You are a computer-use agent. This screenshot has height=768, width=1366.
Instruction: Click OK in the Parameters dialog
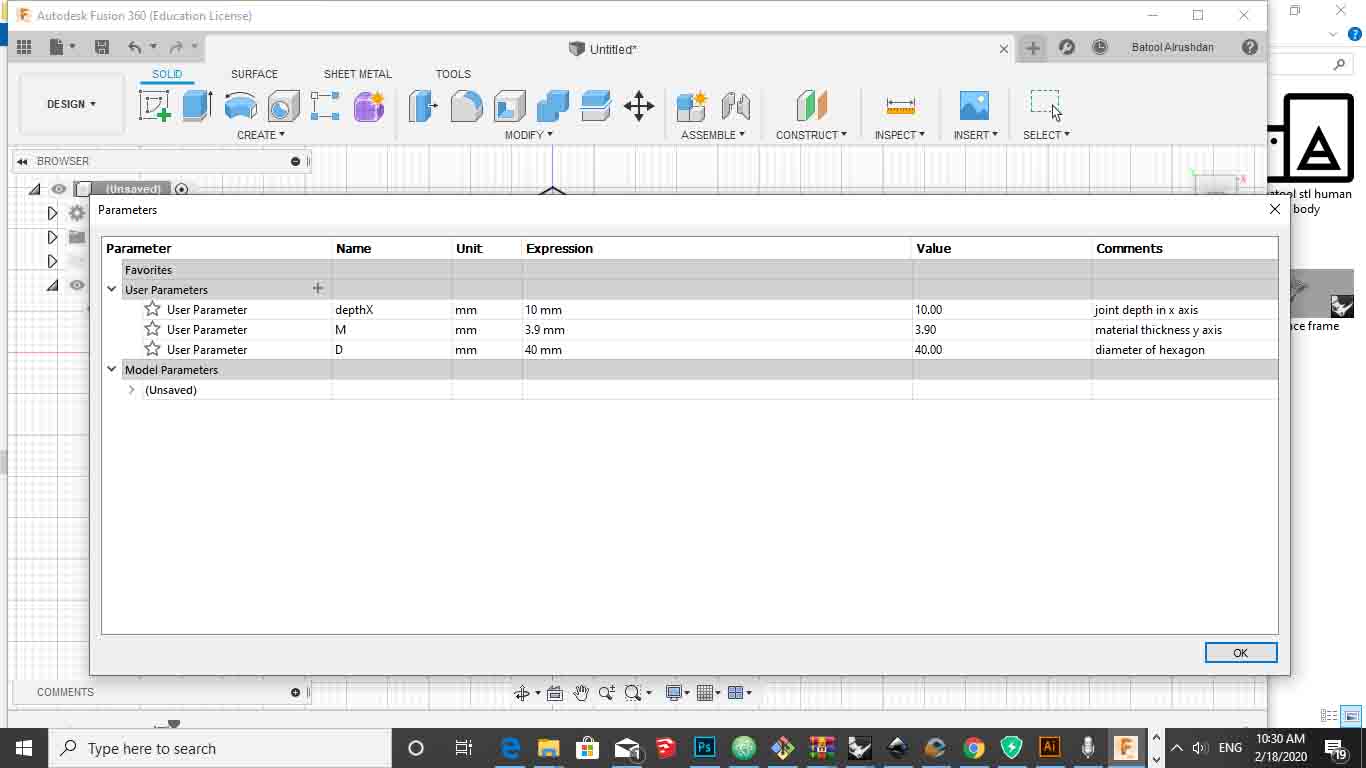(1240, 652)
